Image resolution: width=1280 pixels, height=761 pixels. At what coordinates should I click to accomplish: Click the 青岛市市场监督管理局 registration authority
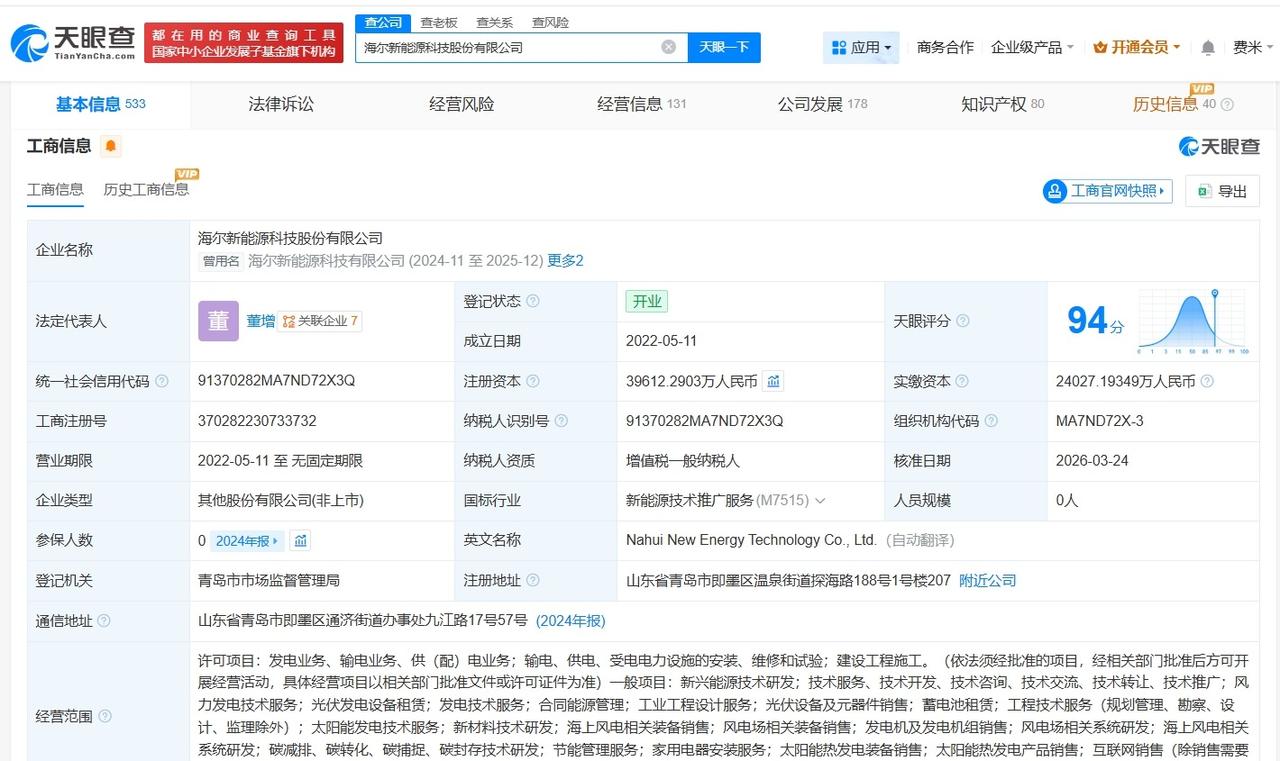tap(269, 580)
